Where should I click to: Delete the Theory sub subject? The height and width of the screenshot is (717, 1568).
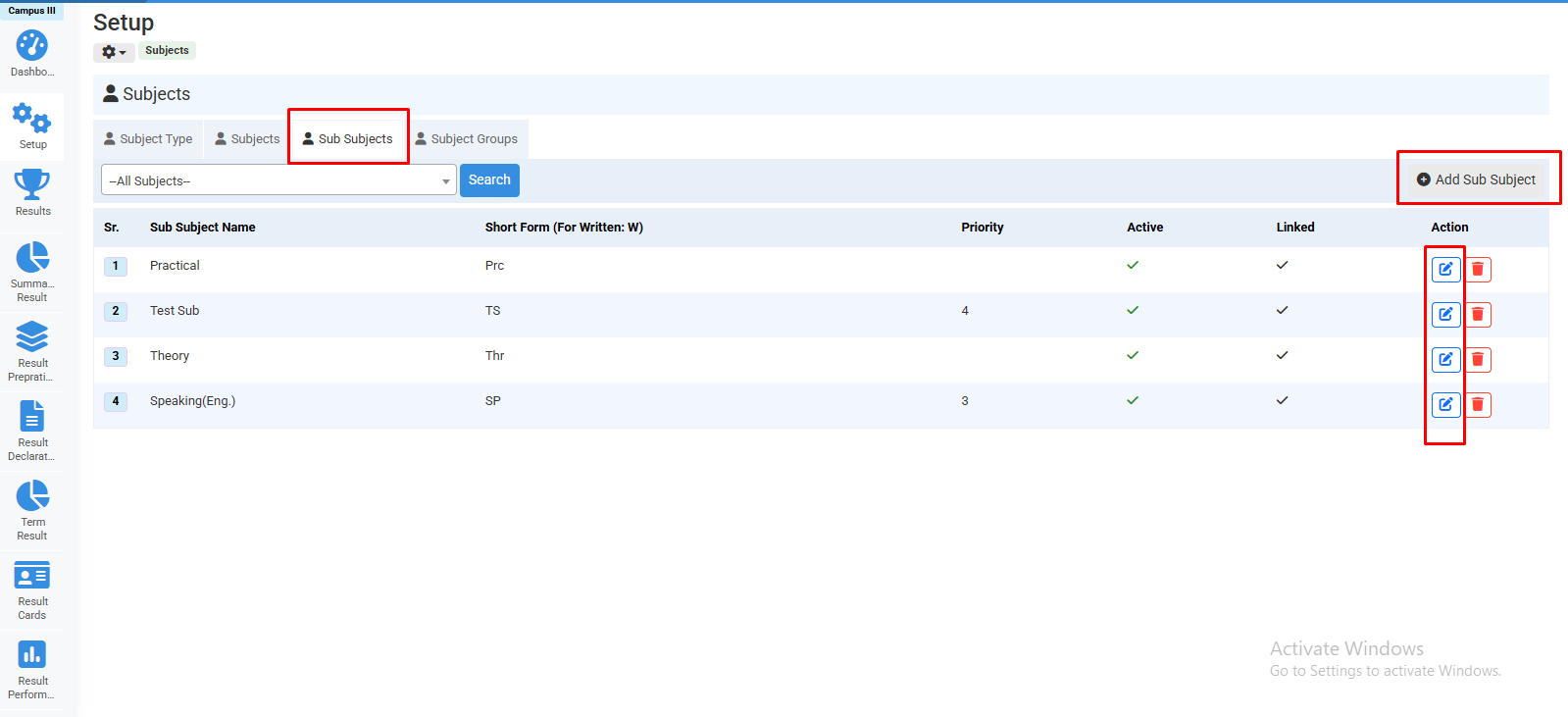(1478, 359)
